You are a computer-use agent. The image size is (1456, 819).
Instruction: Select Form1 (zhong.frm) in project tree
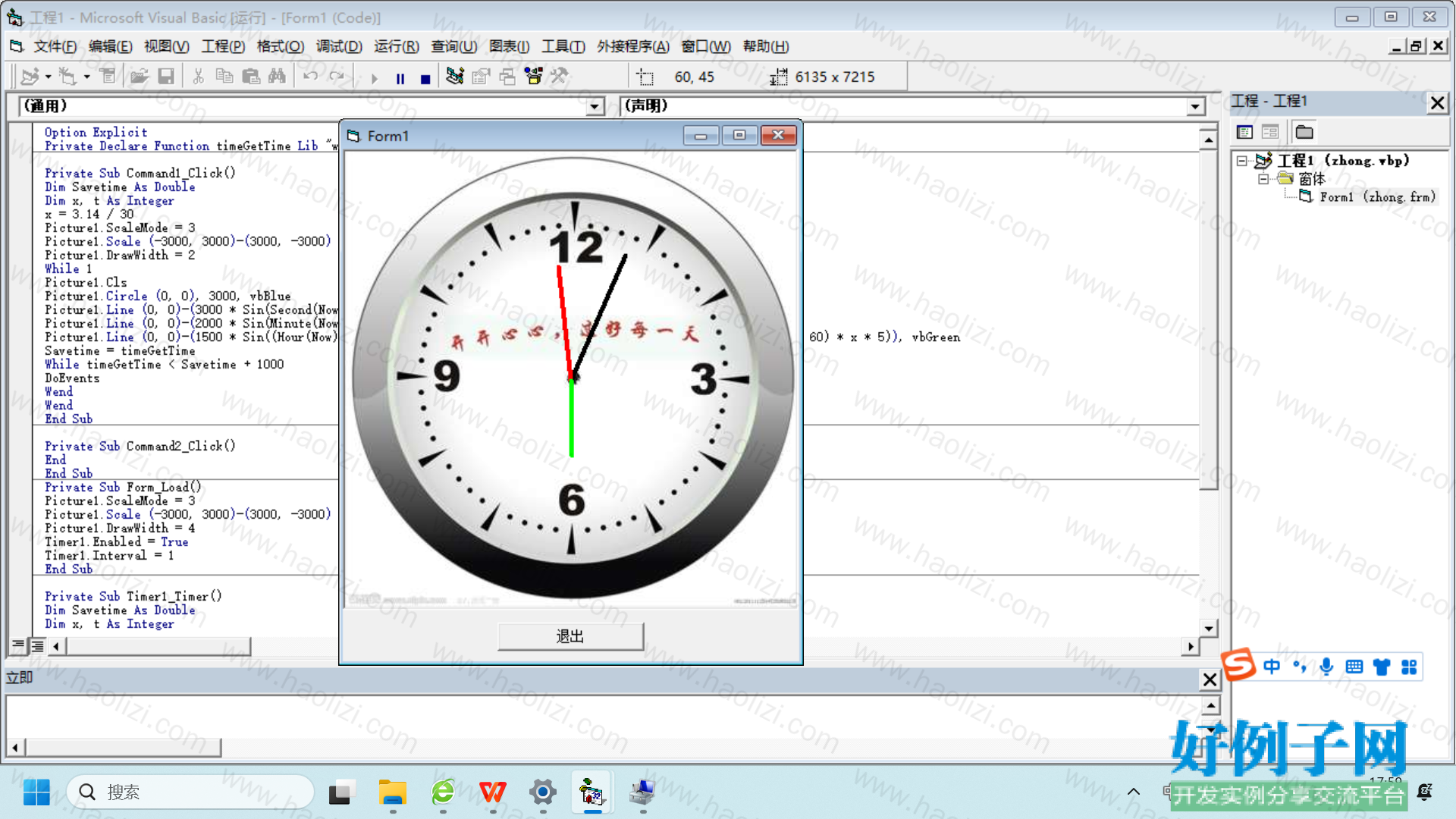point(1377,197)
